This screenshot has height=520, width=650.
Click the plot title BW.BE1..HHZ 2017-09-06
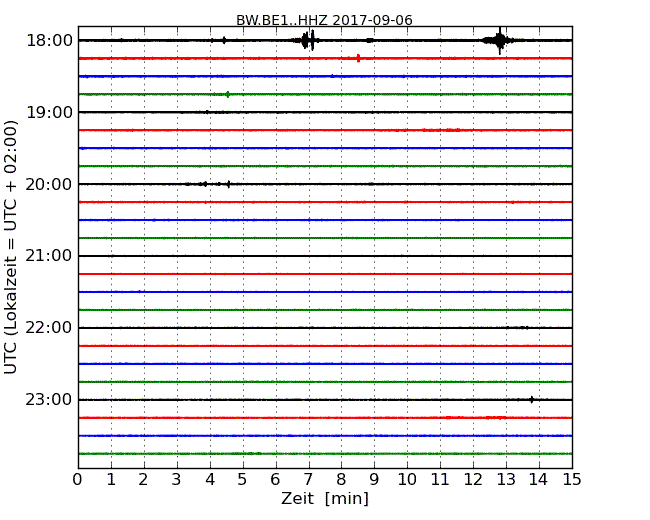coord(324,20)
